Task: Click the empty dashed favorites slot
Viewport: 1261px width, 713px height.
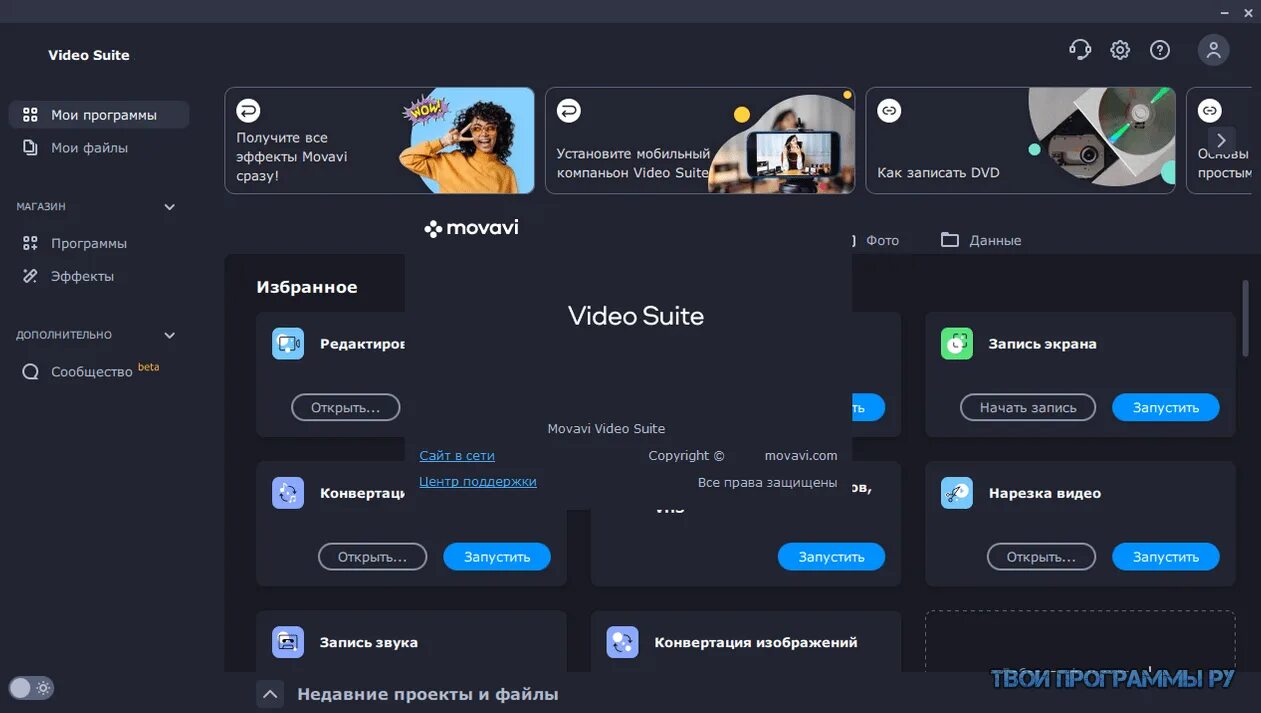Action: 1080,641
